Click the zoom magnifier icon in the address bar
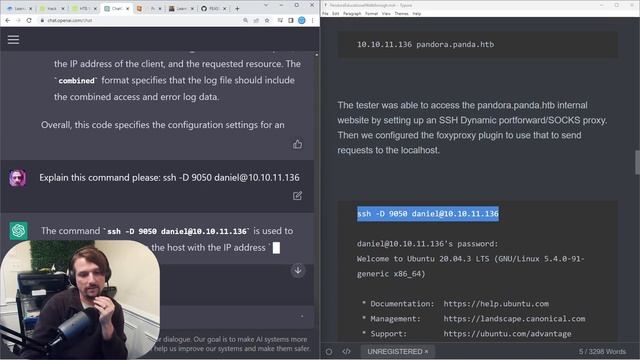The width and height of the screenshot is (640, 360). click(245, 20)
